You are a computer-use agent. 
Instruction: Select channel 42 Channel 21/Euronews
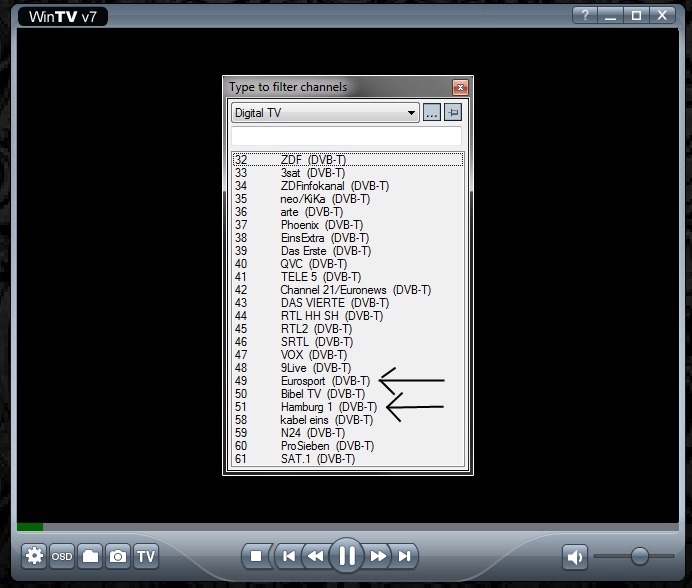click(x=348, y=290)
